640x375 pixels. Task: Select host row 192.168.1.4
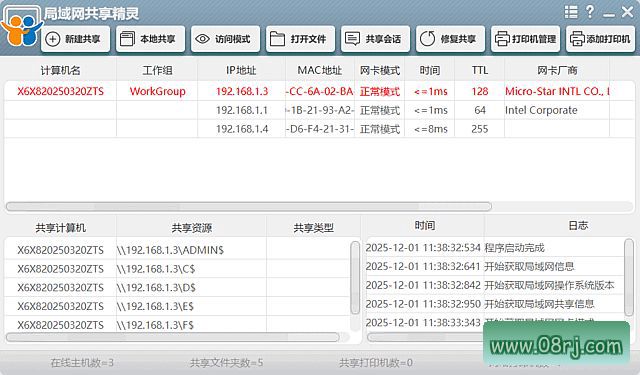click(x=320, y=129)
